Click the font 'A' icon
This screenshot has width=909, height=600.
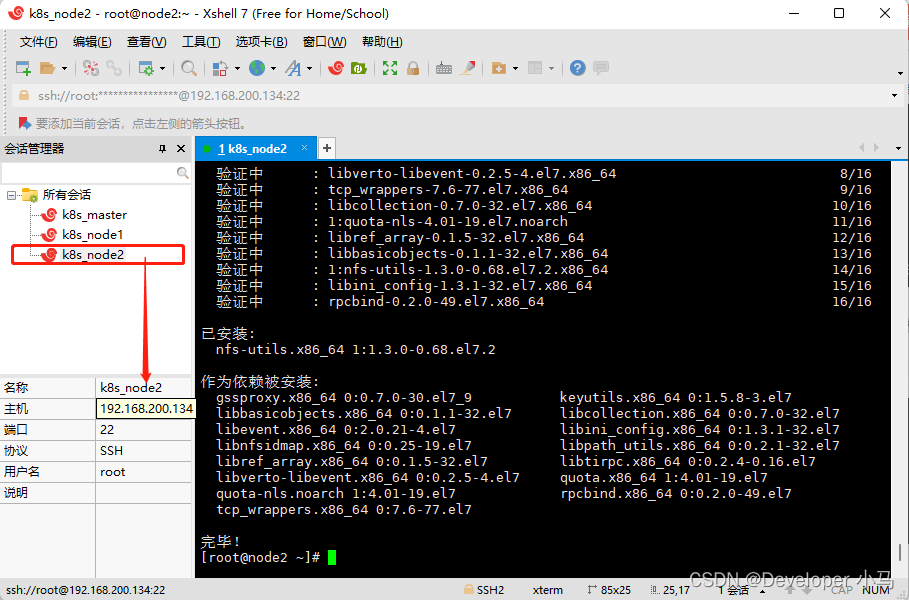point(293,68)
